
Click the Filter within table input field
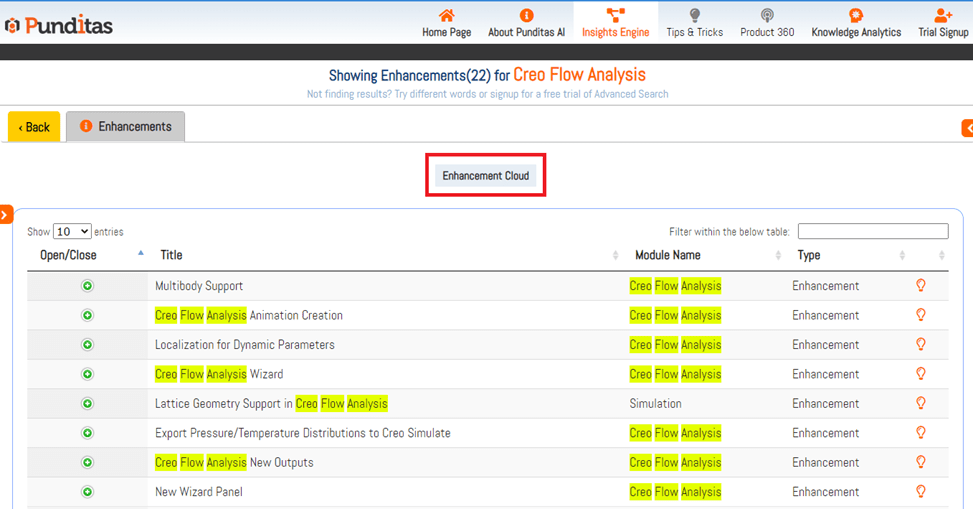coord(872,231)
